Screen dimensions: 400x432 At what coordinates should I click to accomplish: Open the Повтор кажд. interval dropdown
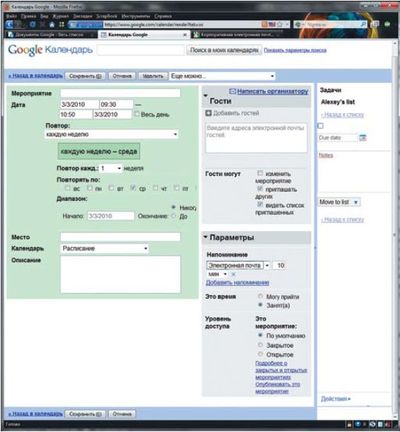(111, 168)
